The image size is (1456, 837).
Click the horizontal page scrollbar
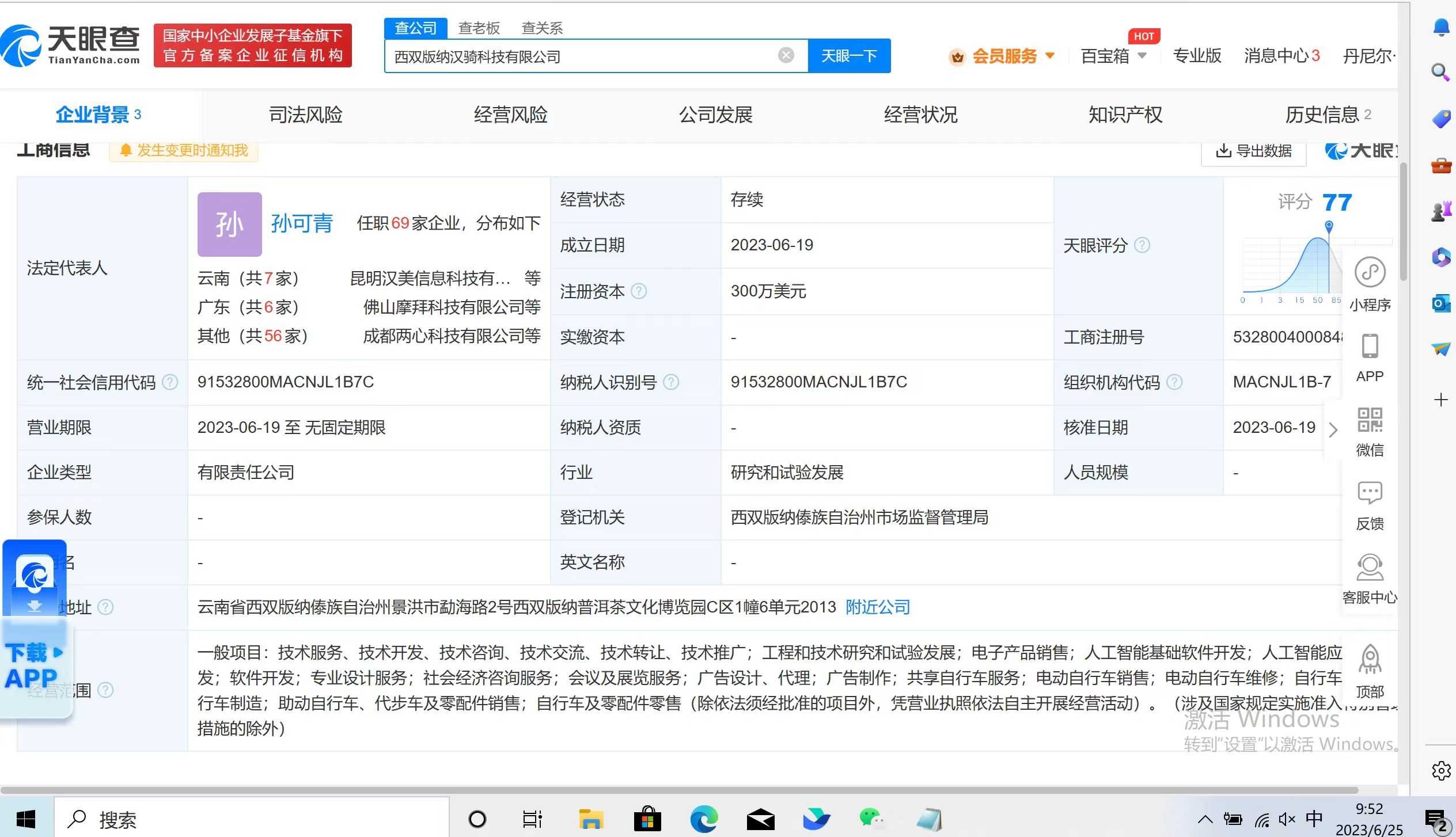(680, 790)
